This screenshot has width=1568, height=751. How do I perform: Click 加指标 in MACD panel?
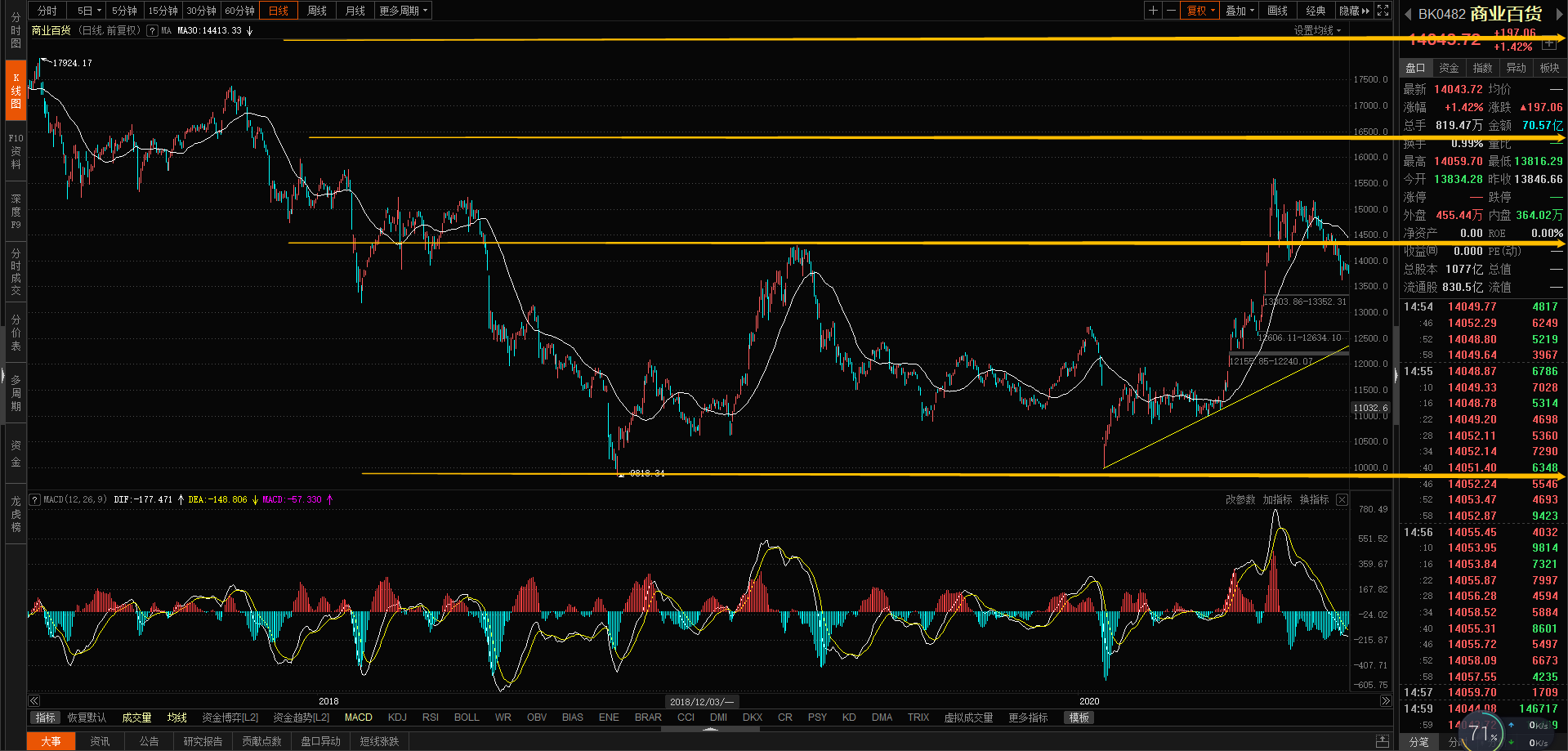(1277, 499)
